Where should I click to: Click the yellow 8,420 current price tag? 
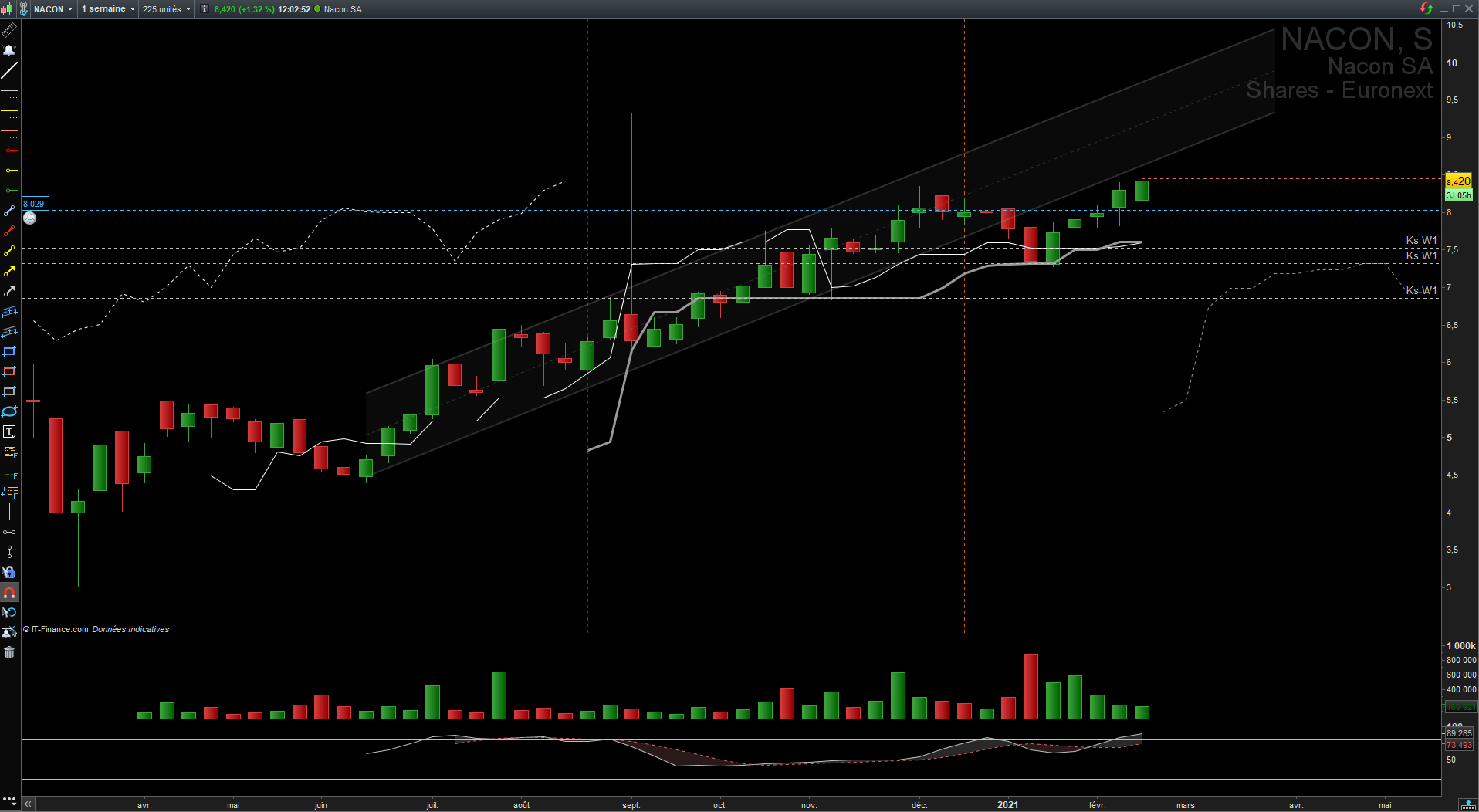tap(1458, 181)
